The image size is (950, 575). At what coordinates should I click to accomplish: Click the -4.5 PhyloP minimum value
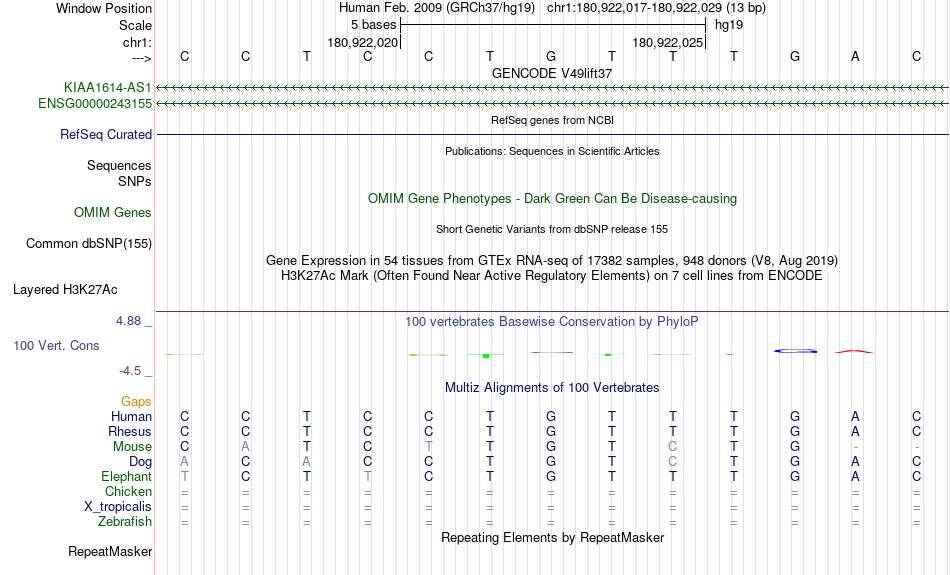(130, 371)
